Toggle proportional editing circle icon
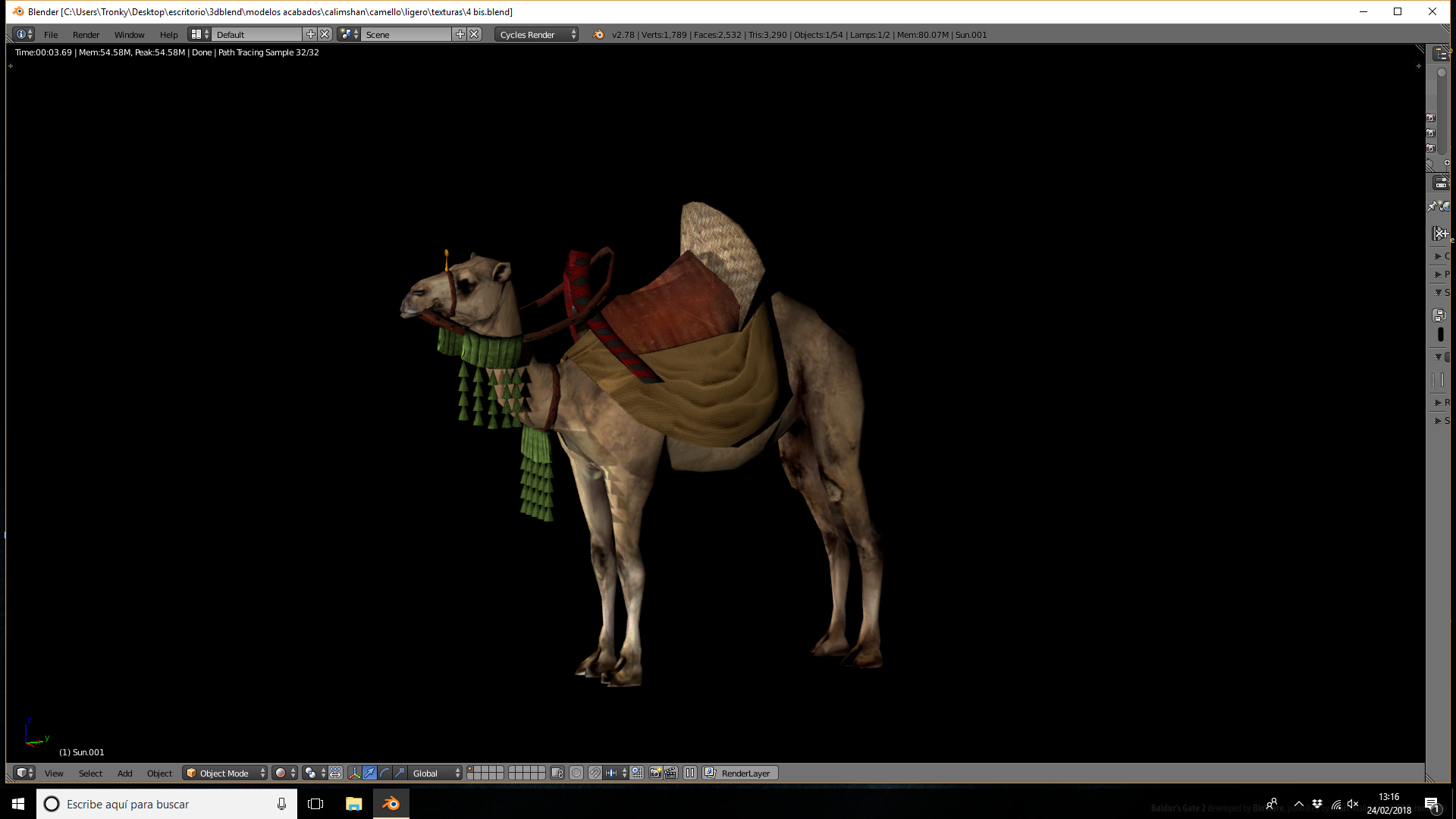 click(x=576, y=773)
